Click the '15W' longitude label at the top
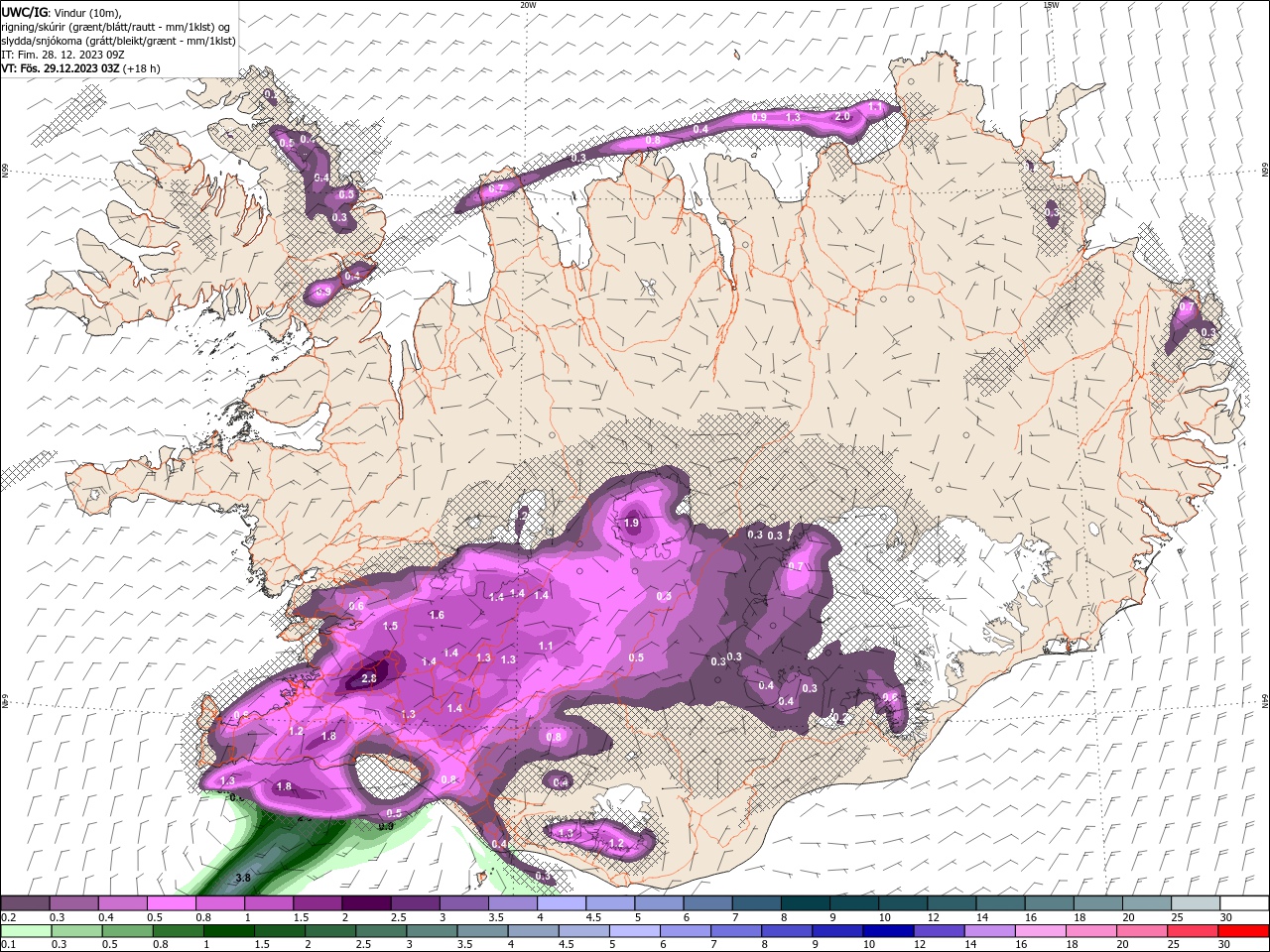Image resolution: width=1270 pixels, height=952 pixels. pos(1051,5)
